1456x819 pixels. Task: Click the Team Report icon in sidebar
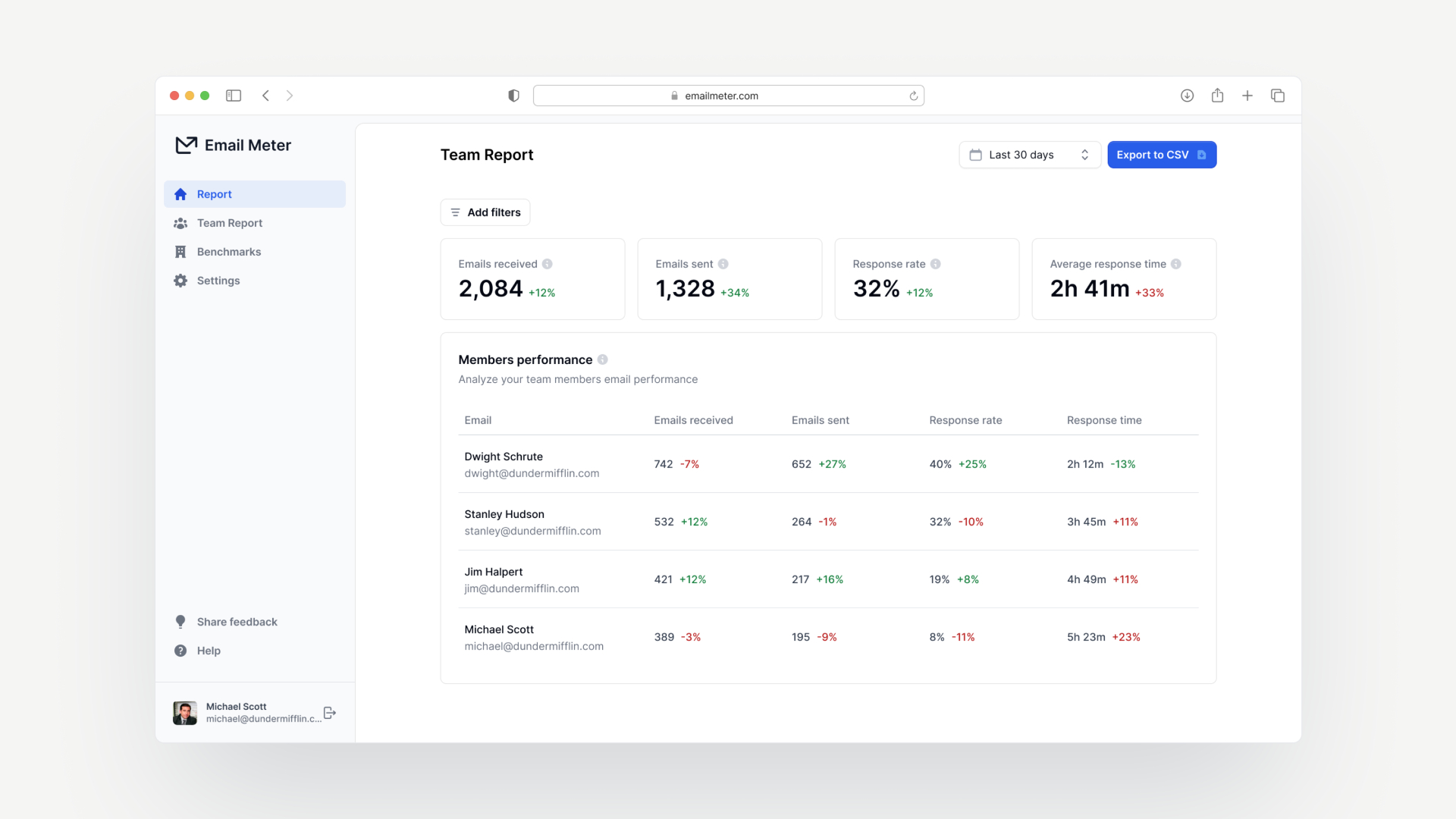(x=181, y=223)
